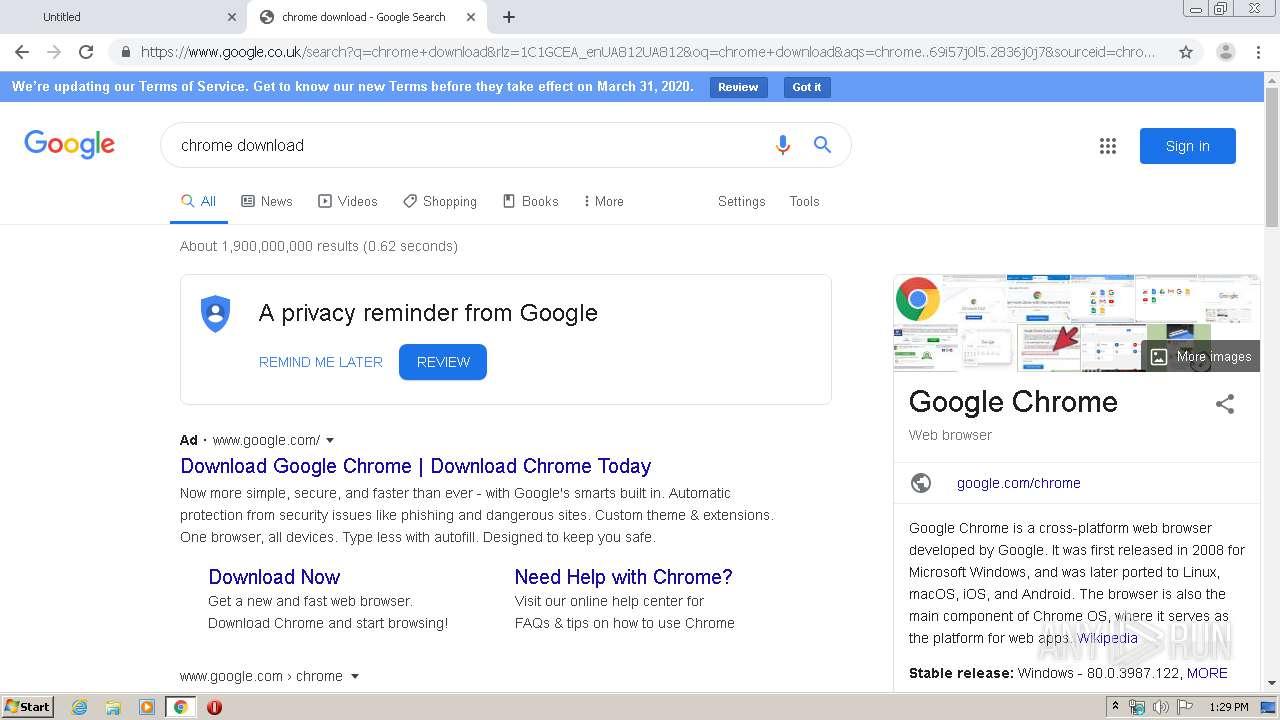Expand the arrow next to www.google.com › chrome
This screenshot has width=1280, height=720.
coord(354,676)
